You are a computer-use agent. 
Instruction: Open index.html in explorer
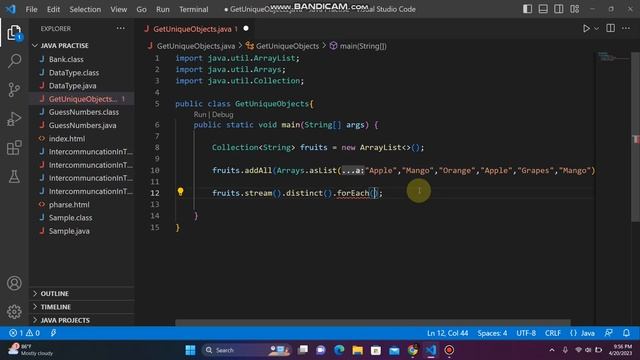coord(67,139)
